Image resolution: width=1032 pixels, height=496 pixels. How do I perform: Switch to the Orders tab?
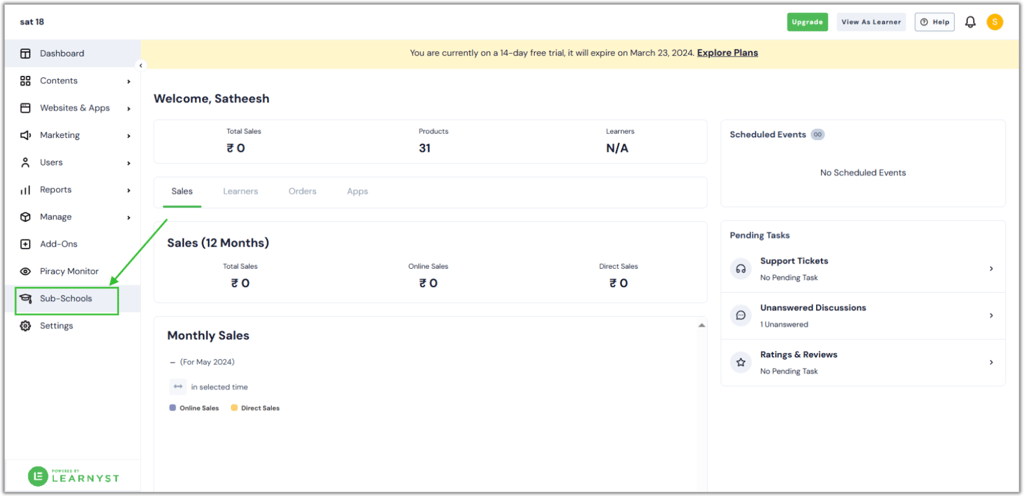coord(302,191)
